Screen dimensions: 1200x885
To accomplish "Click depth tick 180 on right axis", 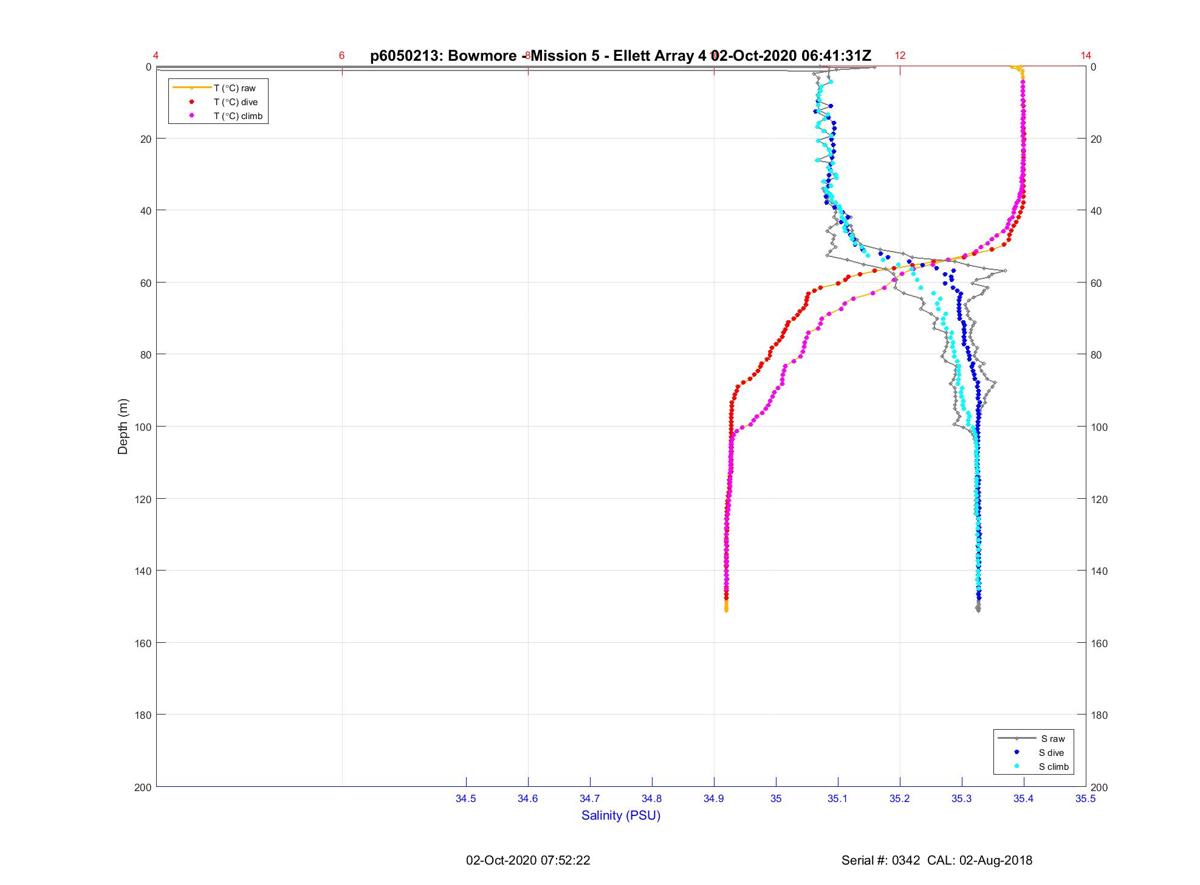I will tap(1099, 715).
